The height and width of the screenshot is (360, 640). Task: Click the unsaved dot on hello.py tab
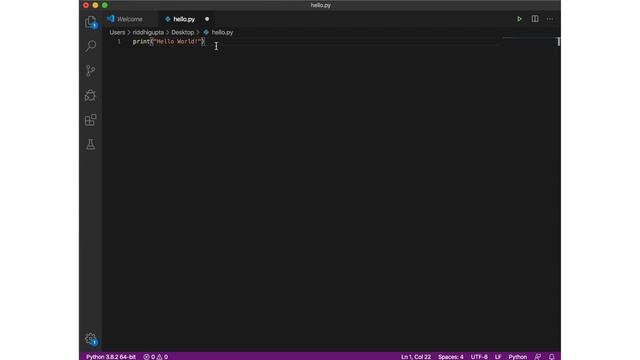click(207, 19)
